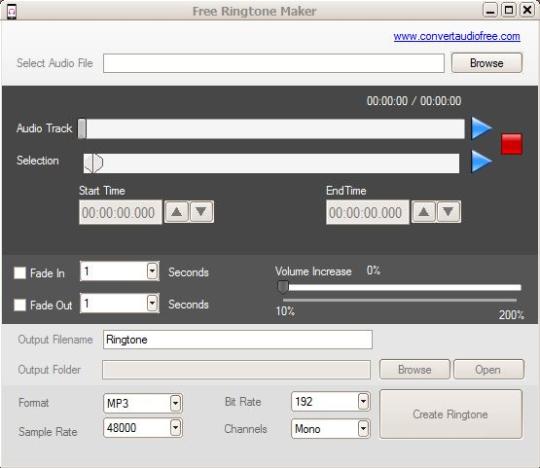Screen dimensions: 540x468
Task: Stop playback with the red square
Action: coord(511,144)
